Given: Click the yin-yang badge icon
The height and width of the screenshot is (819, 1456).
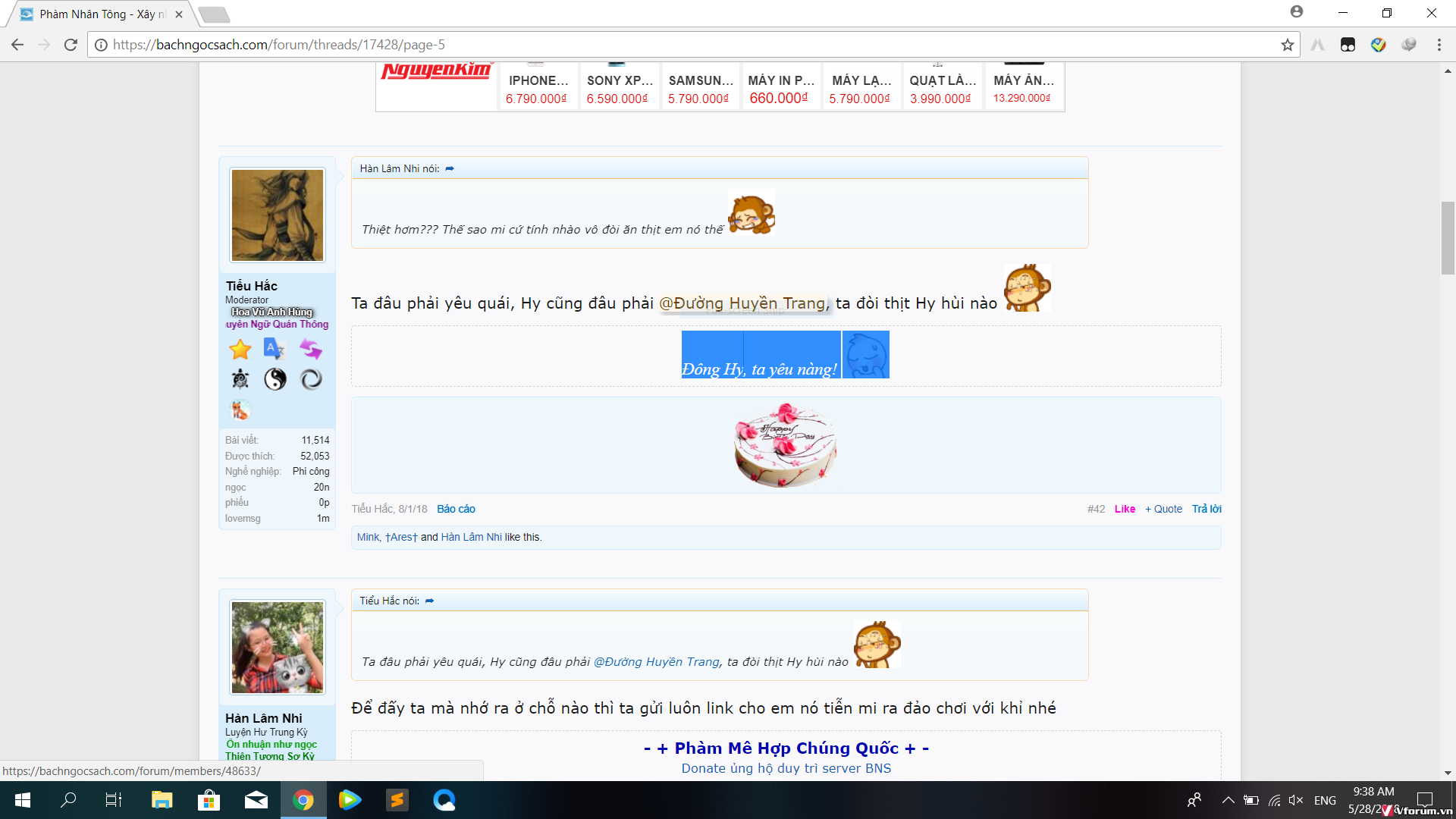Looking at the screenshot, I should [275, 378].
